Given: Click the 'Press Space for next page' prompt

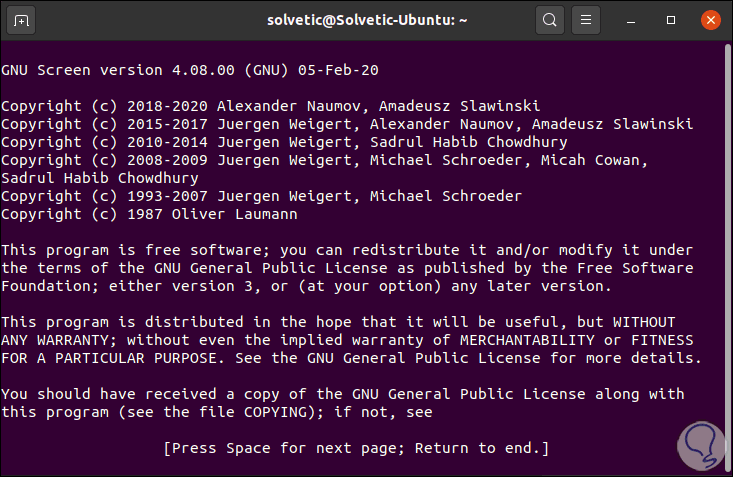Looking at the screenshot, I should click(356, 448).
